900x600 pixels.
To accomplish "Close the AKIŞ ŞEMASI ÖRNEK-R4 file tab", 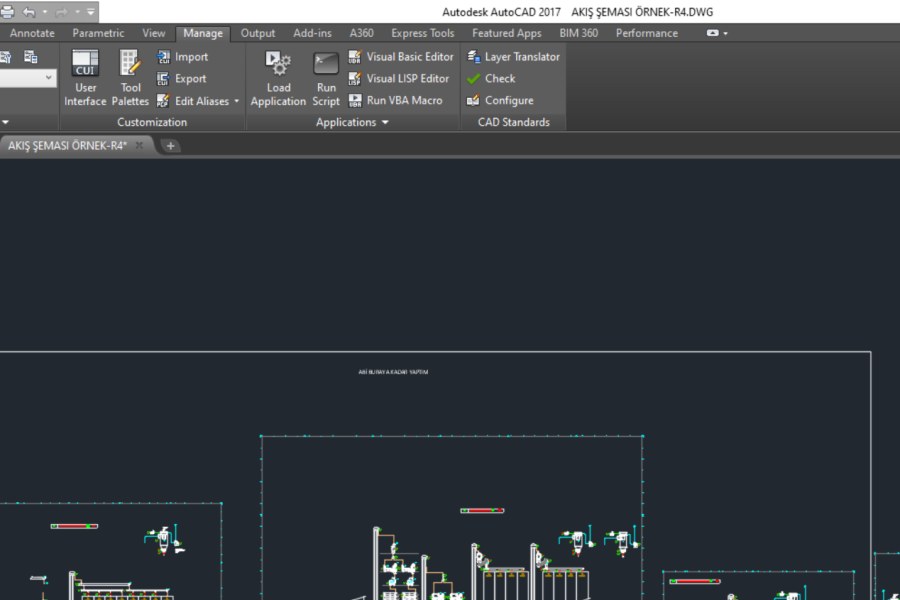I will pyautogui.click(x=139, y=145).
